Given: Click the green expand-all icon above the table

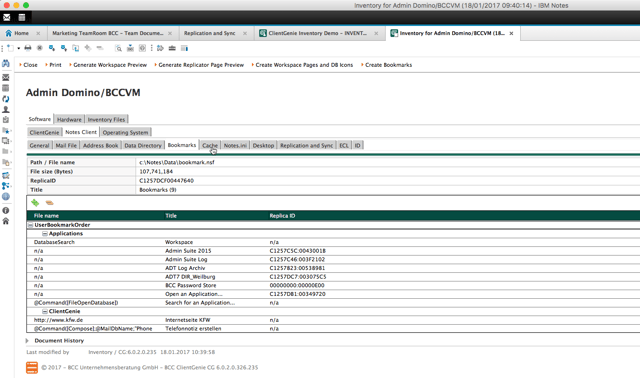Looking at the screenshot, I should (36, 202).
